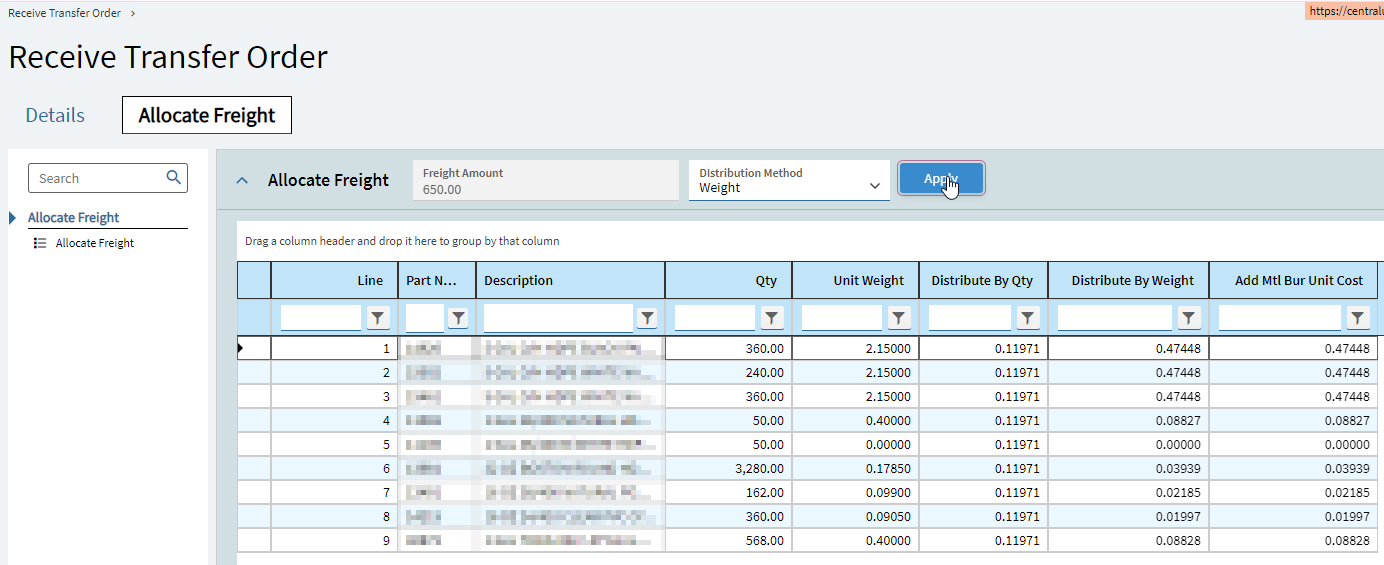Click the Apply button
1384x565 pixels.
point(941,179)
